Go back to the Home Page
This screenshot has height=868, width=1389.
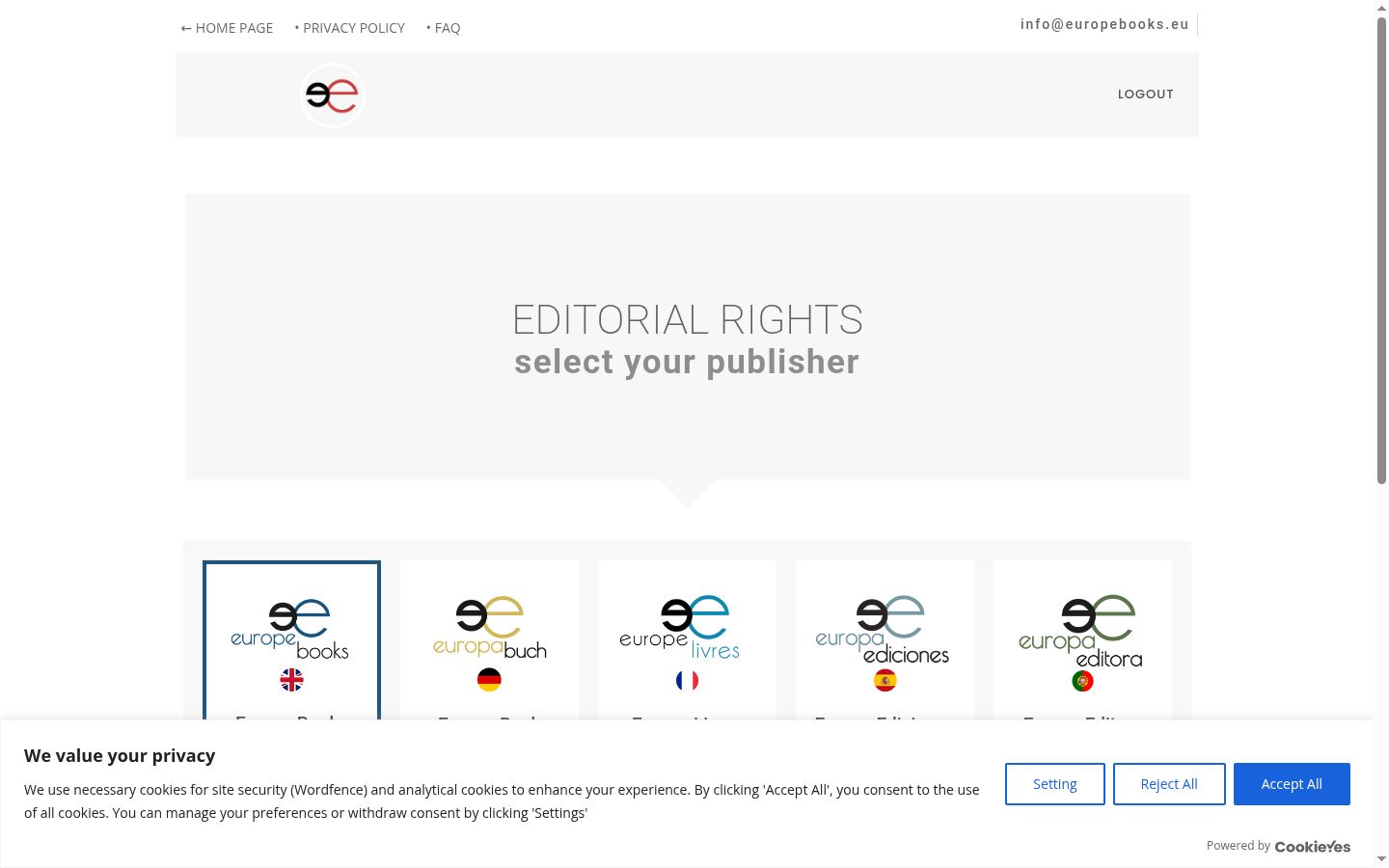[x=227, y=28]
